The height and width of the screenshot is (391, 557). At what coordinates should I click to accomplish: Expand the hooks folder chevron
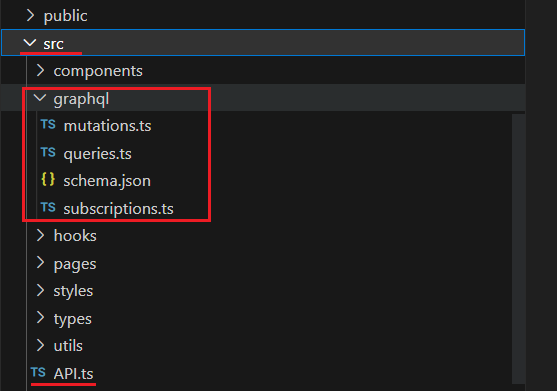40,235
